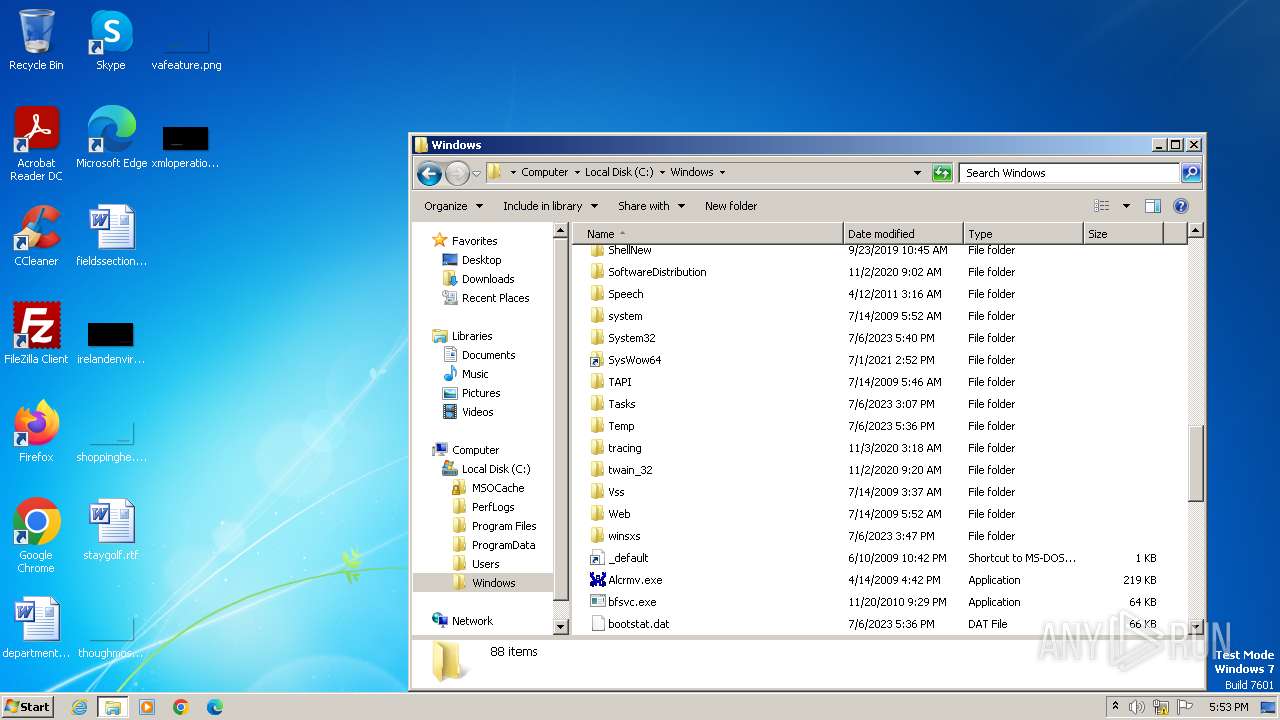Sort by Date modified column header
This screenshot has width=1280, height=720.
[x=903, y=234]
